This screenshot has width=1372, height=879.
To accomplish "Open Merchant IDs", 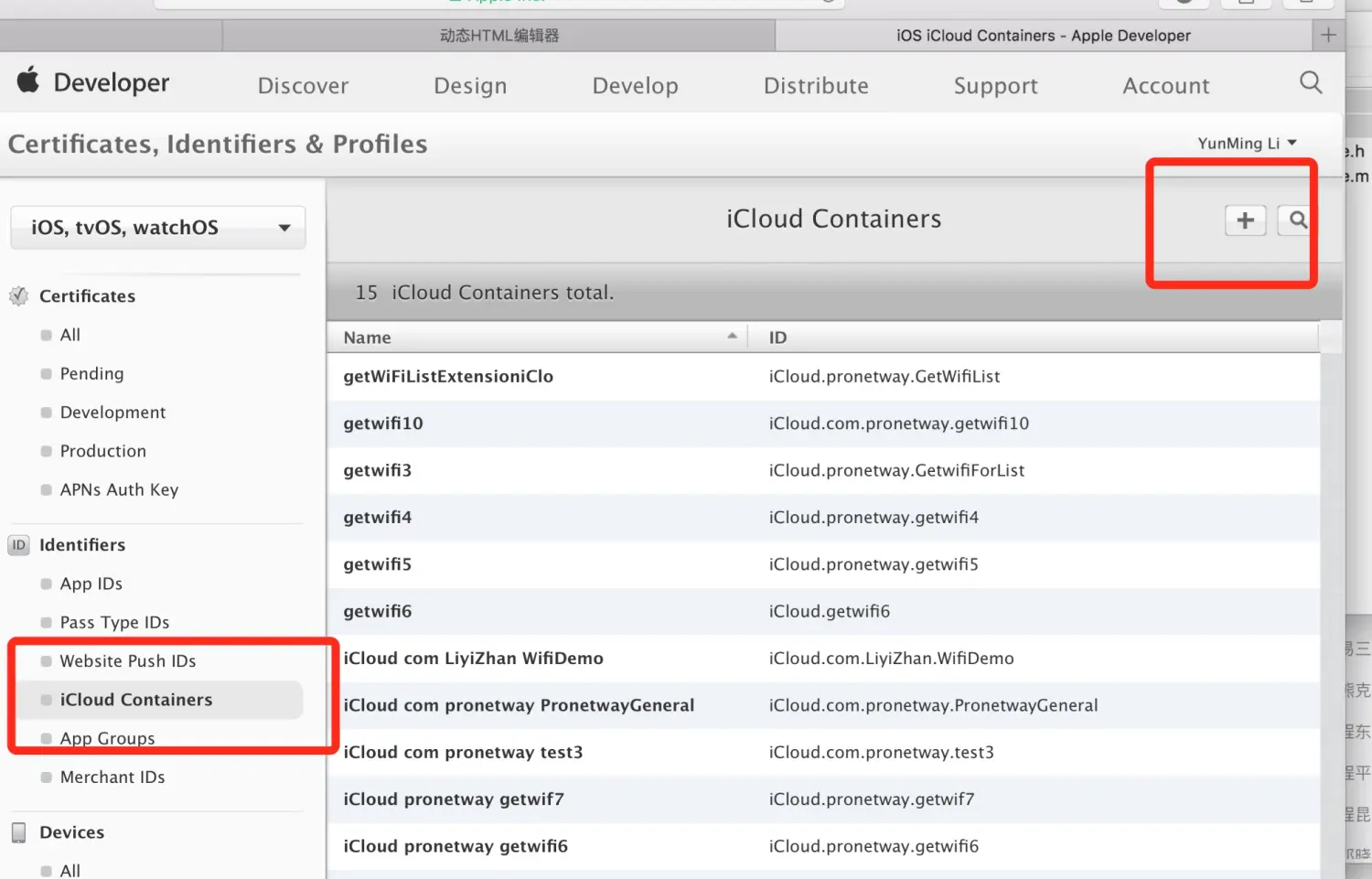I will click(112, 777).
